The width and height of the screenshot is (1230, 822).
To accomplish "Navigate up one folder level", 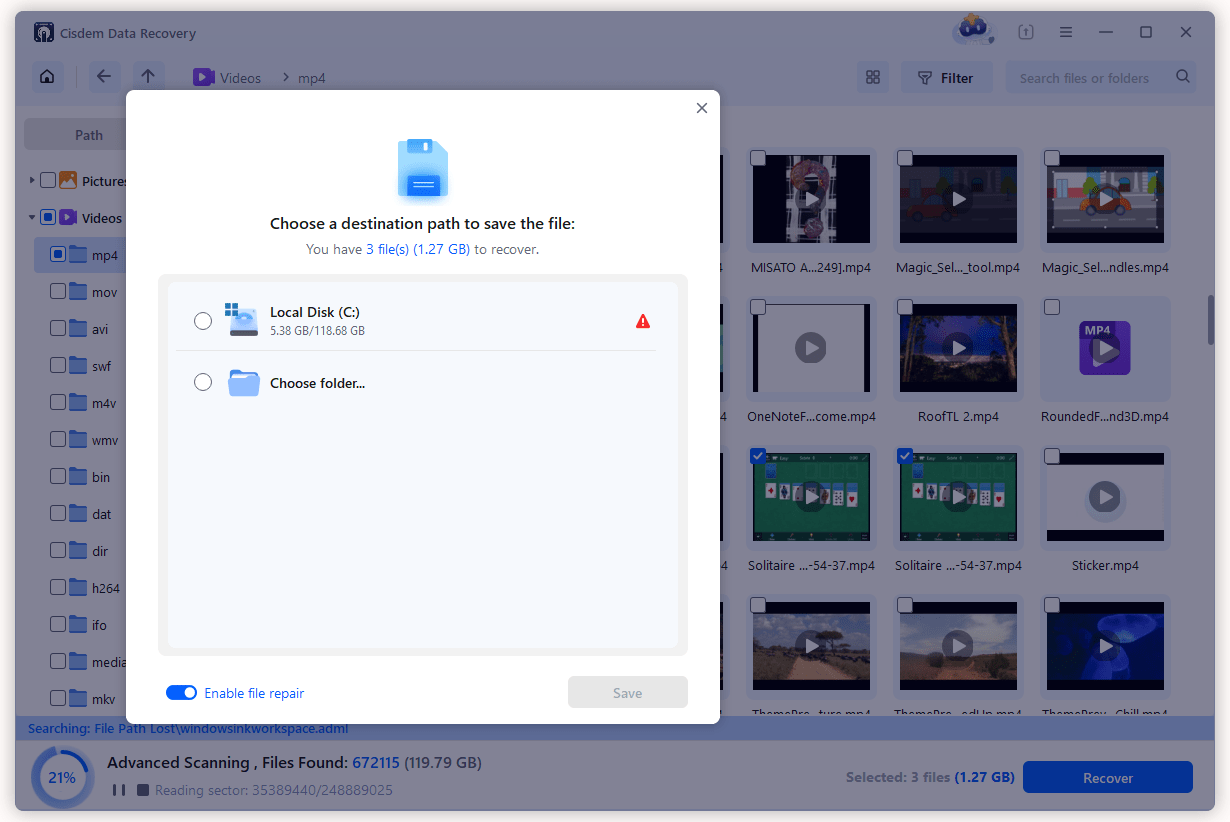I will click(148, 77).
